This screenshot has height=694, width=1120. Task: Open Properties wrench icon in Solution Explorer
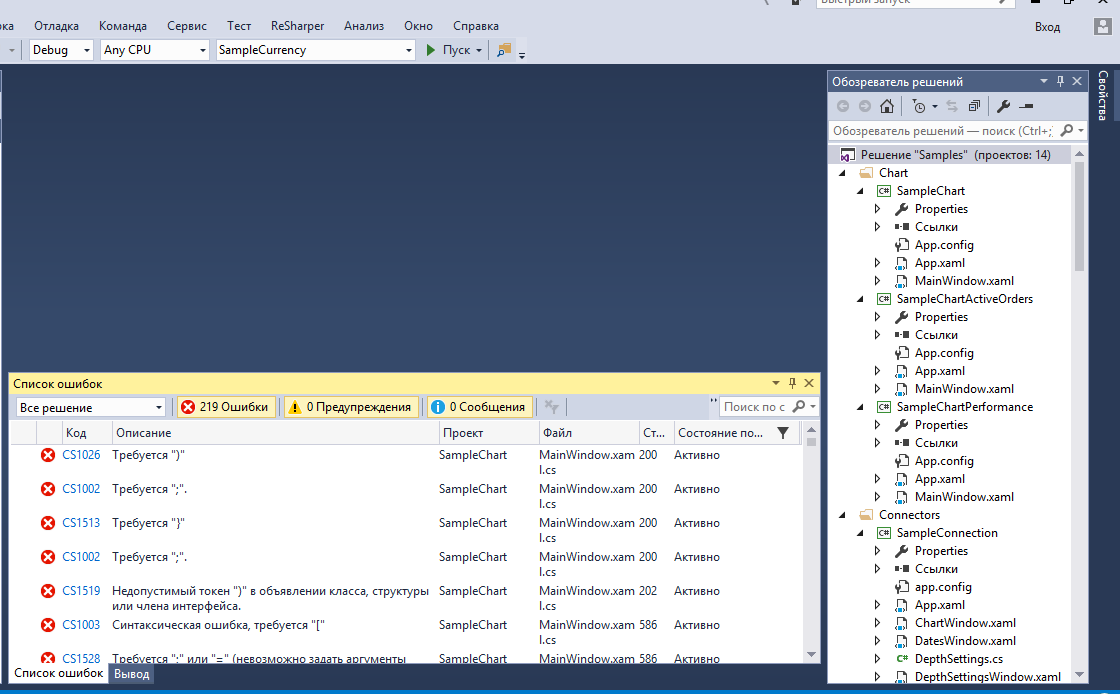tap(1003, 106)
